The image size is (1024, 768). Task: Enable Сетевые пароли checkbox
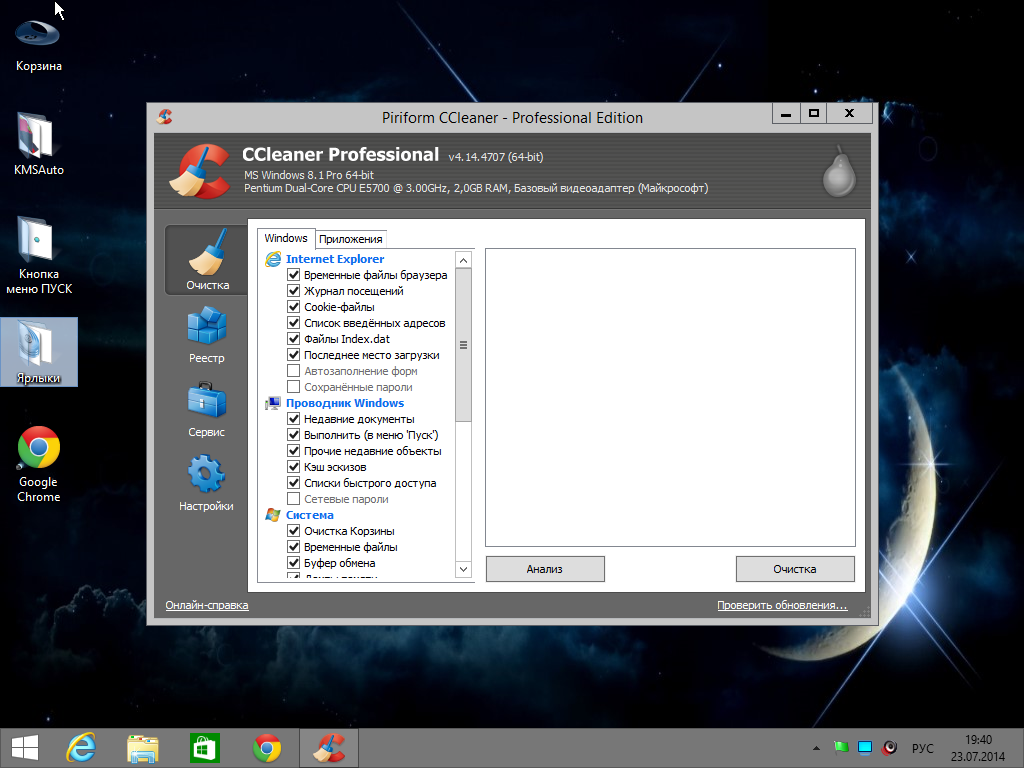coord(294,499)
